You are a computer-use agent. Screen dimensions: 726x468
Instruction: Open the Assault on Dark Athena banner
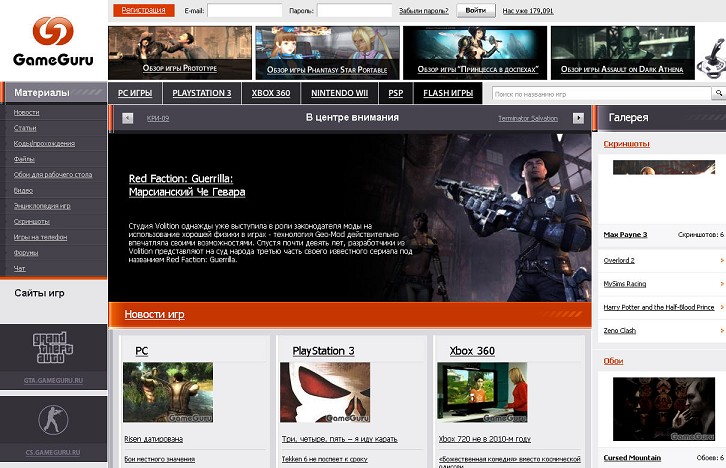pyautogui.click(x=623, y=53)
